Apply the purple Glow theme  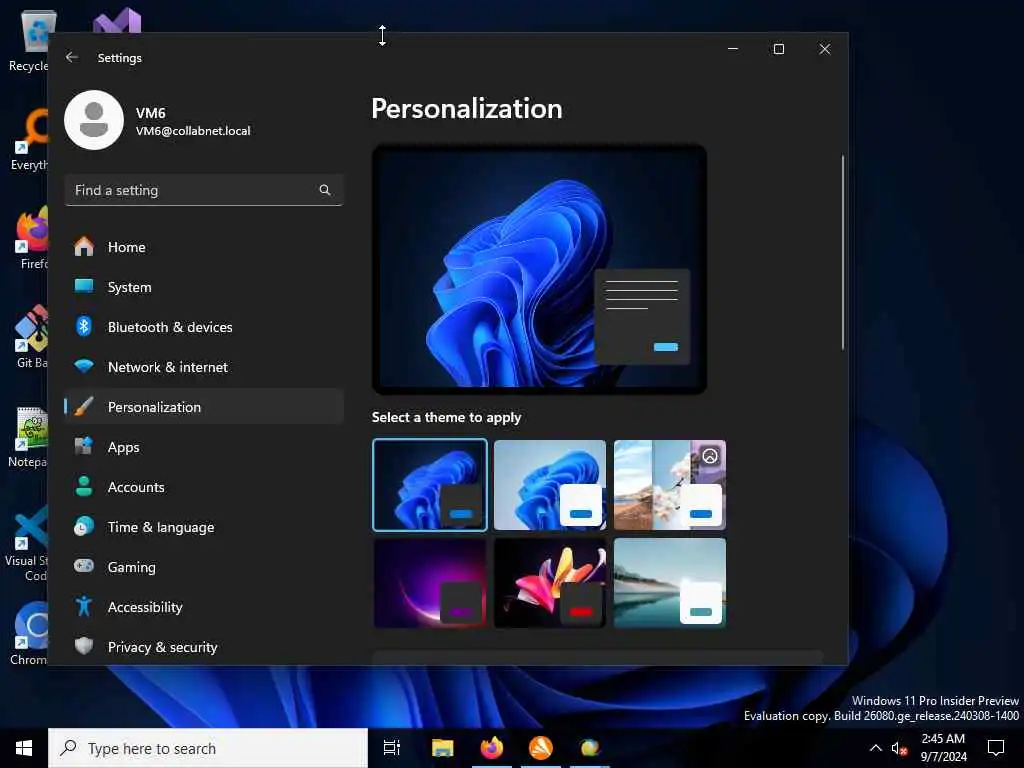pyautogui.click(x=430, y=583)
